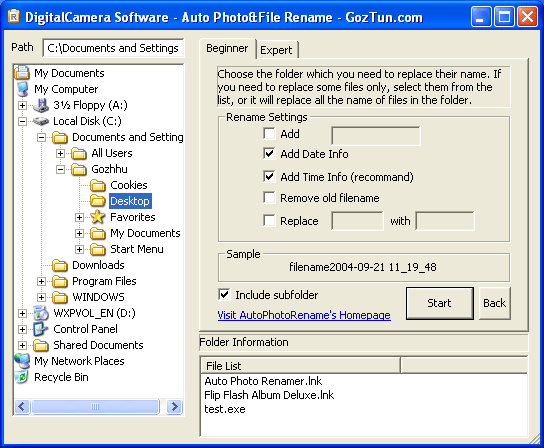This screenshot has height=448, width=544.
Task: Click the WXPVOL_EN (D:) CD drive icon
Action: tap(41, 313)
